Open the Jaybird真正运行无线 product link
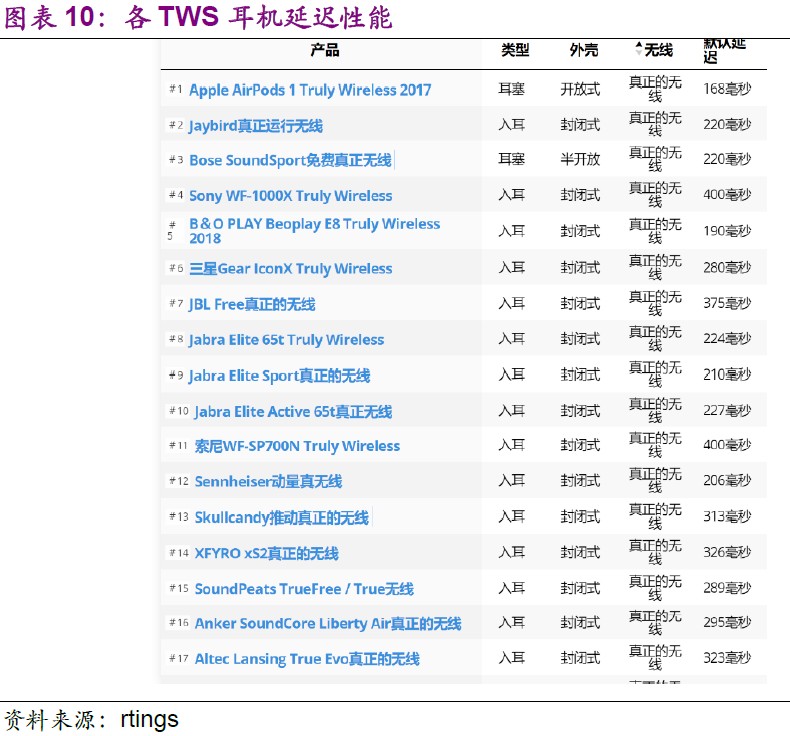Viewport: 790px width, 736px height. click(x=255, y=125)
